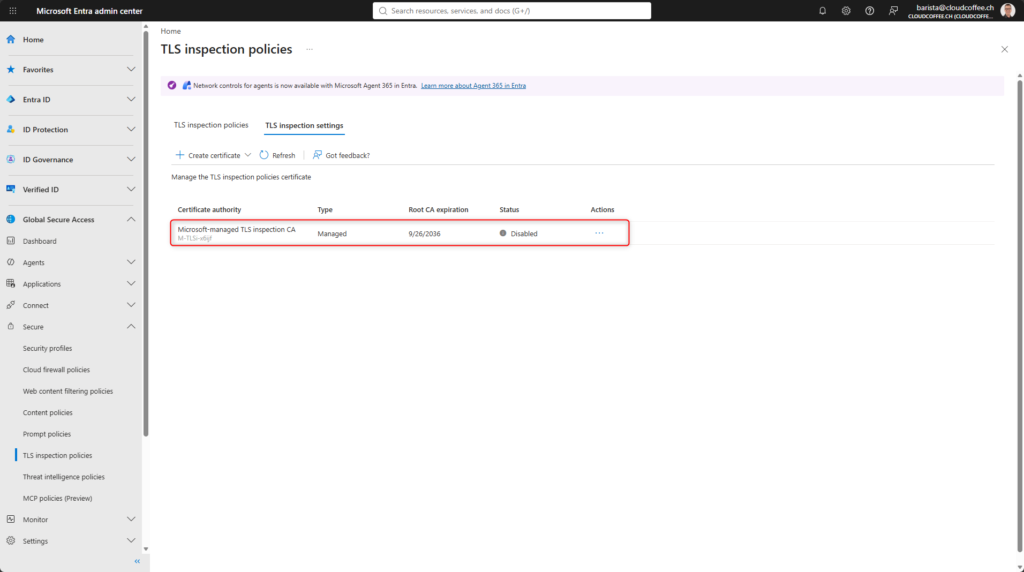Viewport: 1024px width, 572px height.
Task: Open the account avatar picture
Action: [1007, 10]
